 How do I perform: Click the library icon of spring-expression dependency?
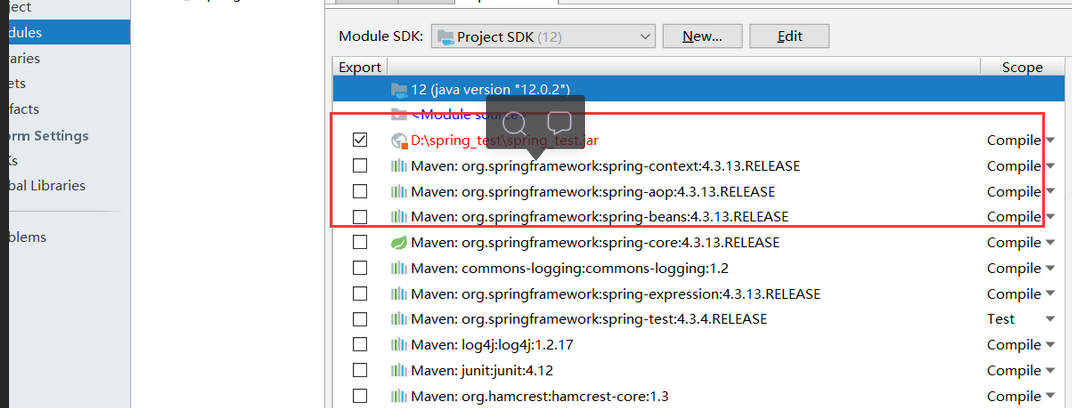399,294
